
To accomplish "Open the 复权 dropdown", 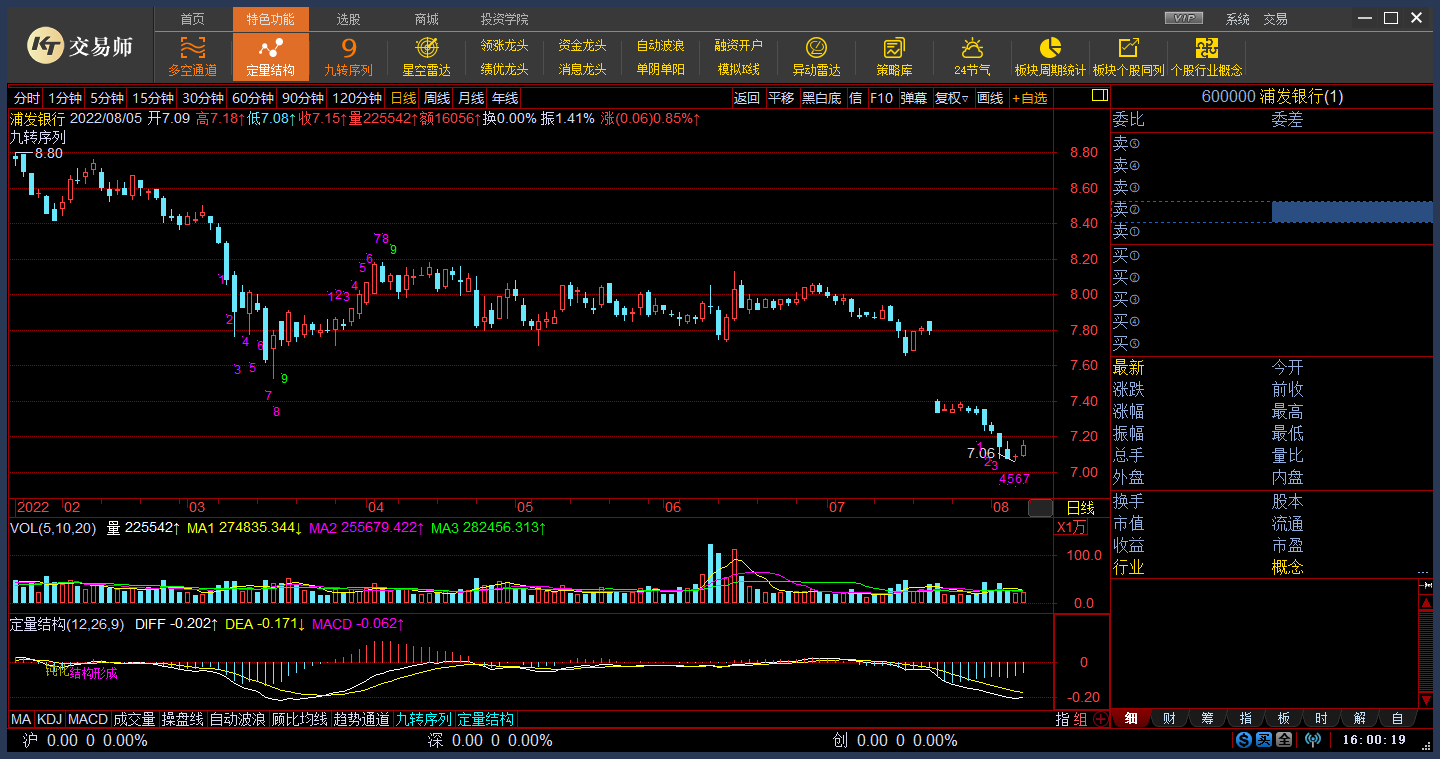I will pos(952,97).
